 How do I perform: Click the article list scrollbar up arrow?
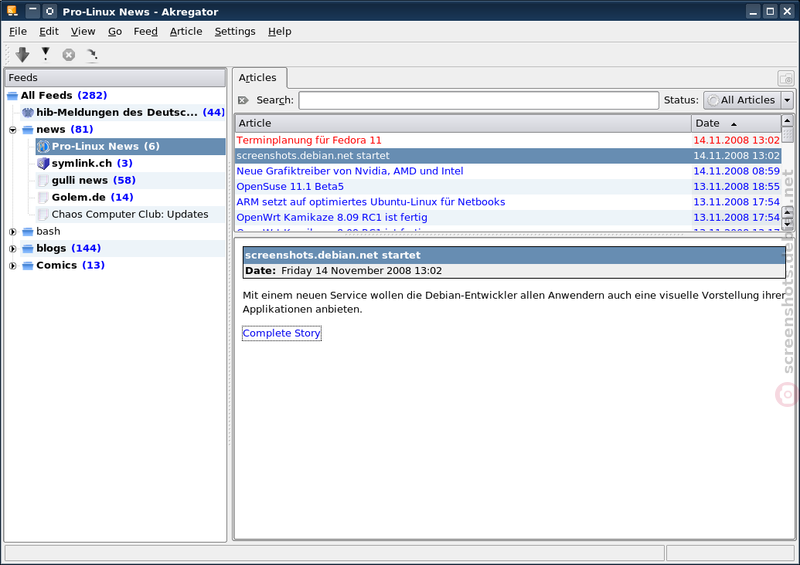tap(787, 121)
